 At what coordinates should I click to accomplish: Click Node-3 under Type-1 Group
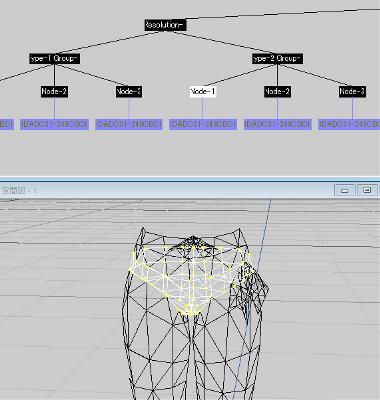[x=129, y=91]
